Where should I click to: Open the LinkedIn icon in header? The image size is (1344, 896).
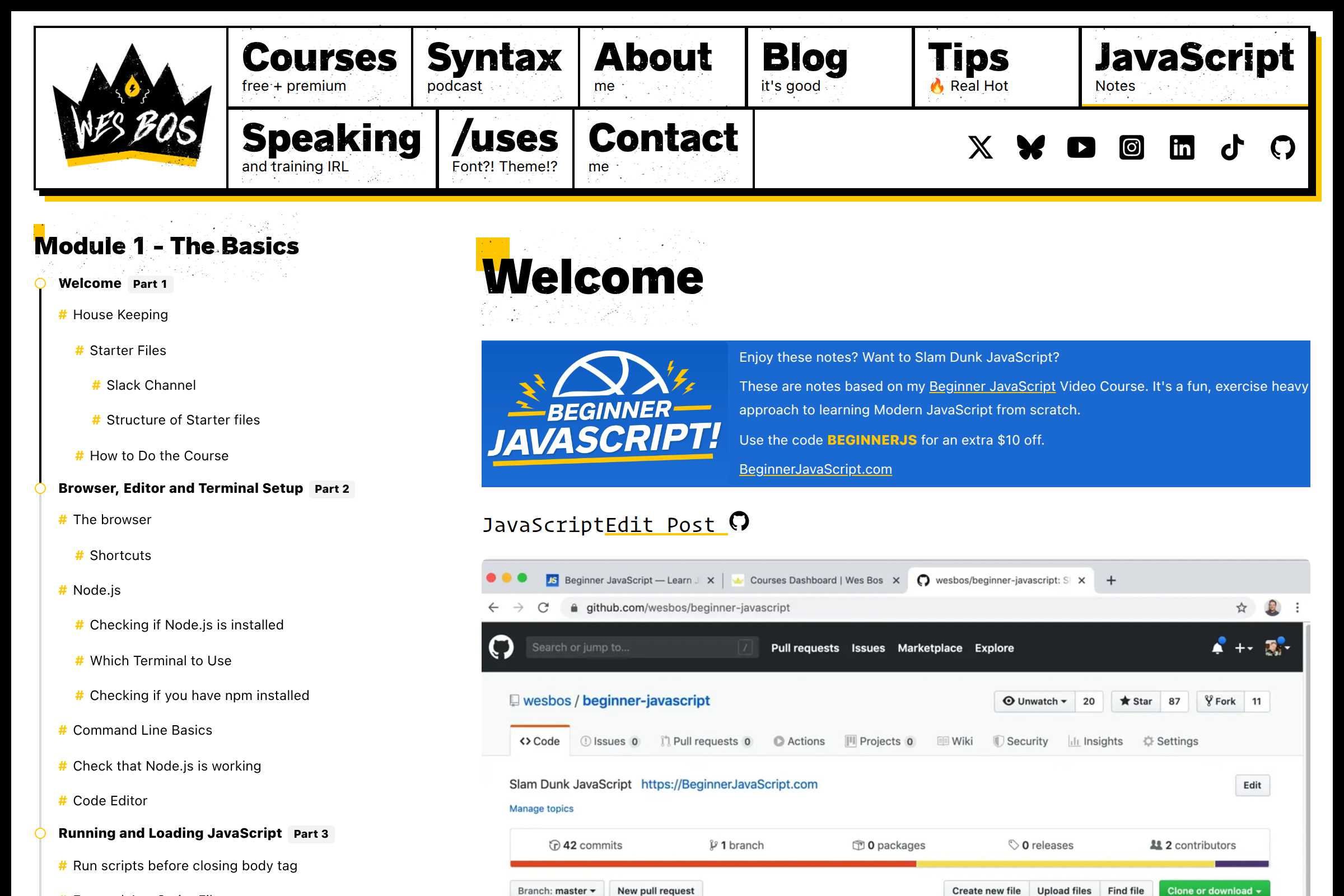[x=1182, y=147]
